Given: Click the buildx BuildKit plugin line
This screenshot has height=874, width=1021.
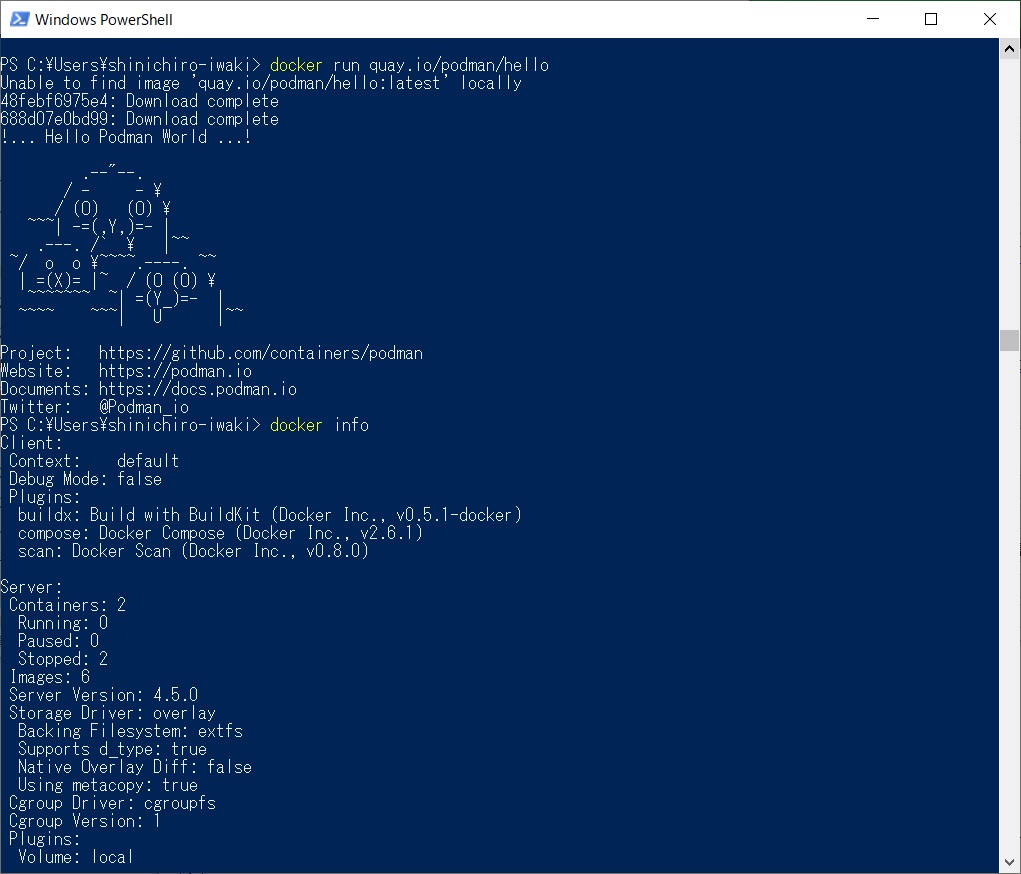Looking at the screenshot, I should click(x=269, y=515).
